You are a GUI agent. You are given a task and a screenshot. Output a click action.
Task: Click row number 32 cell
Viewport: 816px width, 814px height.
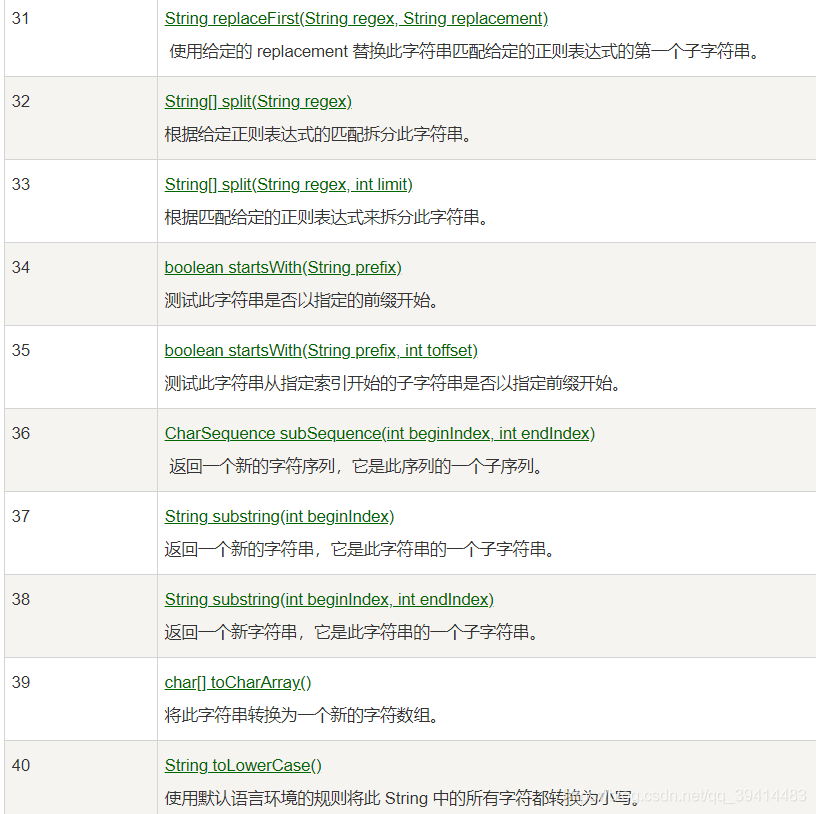[x=81, y=118]
